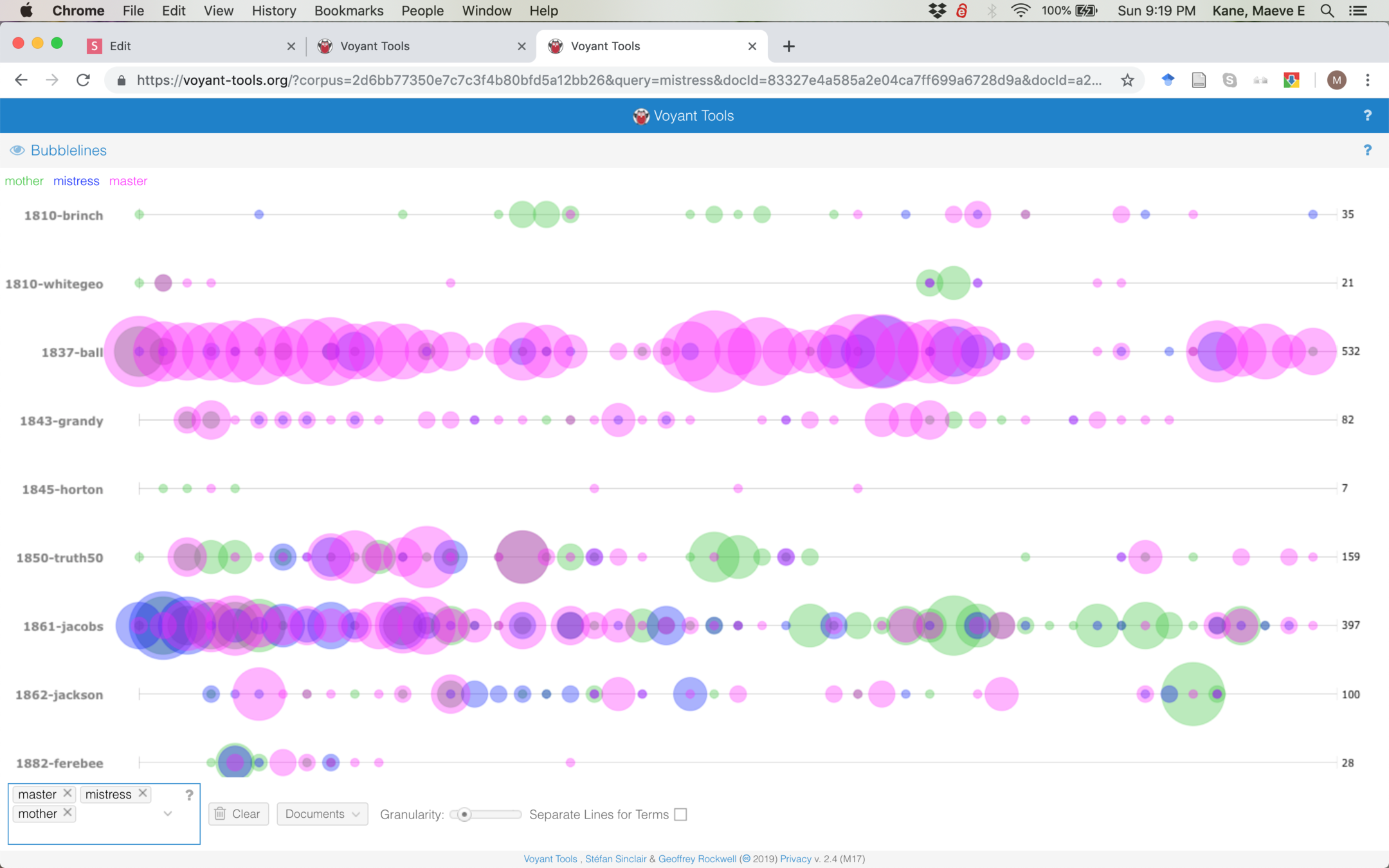
Task: Click the Clear button
Action: [x=238, y=814]
